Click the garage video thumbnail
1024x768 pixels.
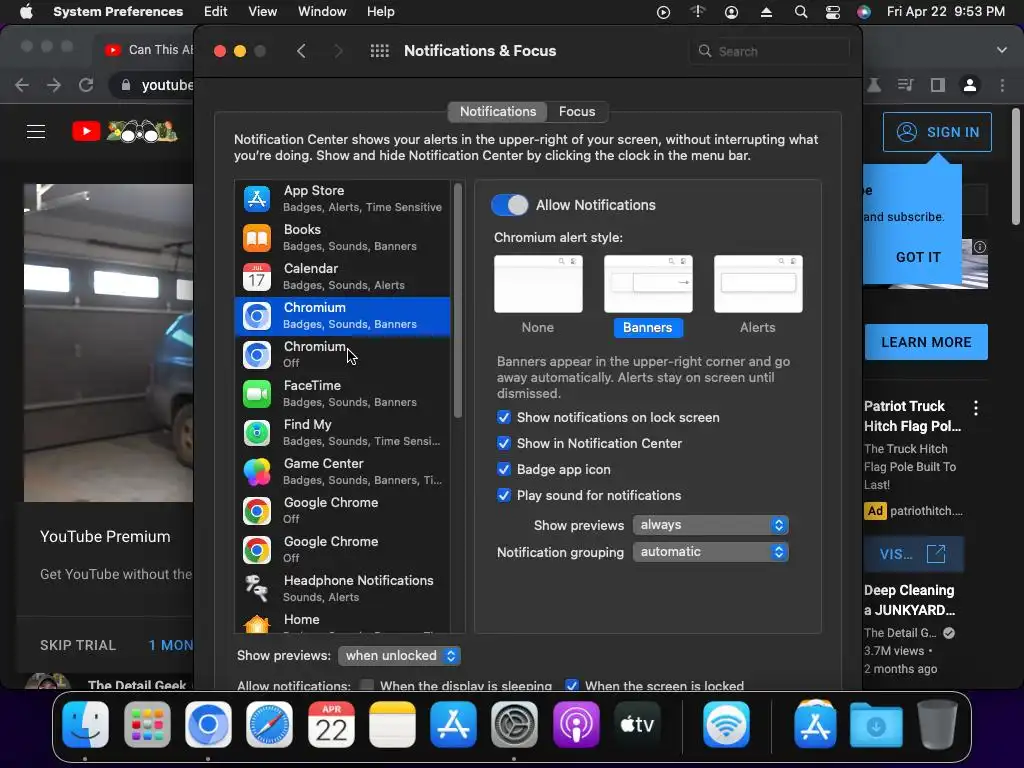coord(108,343)
